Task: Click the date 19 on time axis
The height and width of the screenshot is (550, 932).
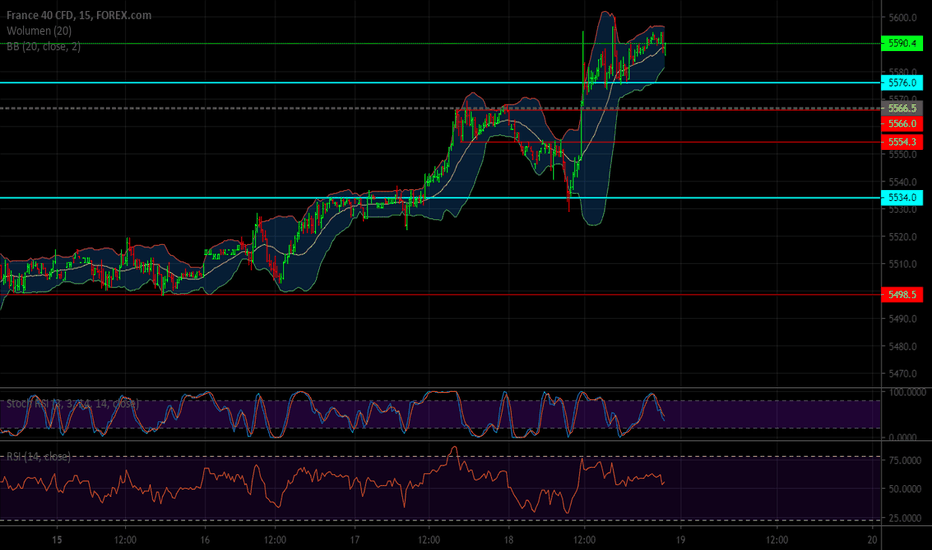Action: (x=680, y=540)
